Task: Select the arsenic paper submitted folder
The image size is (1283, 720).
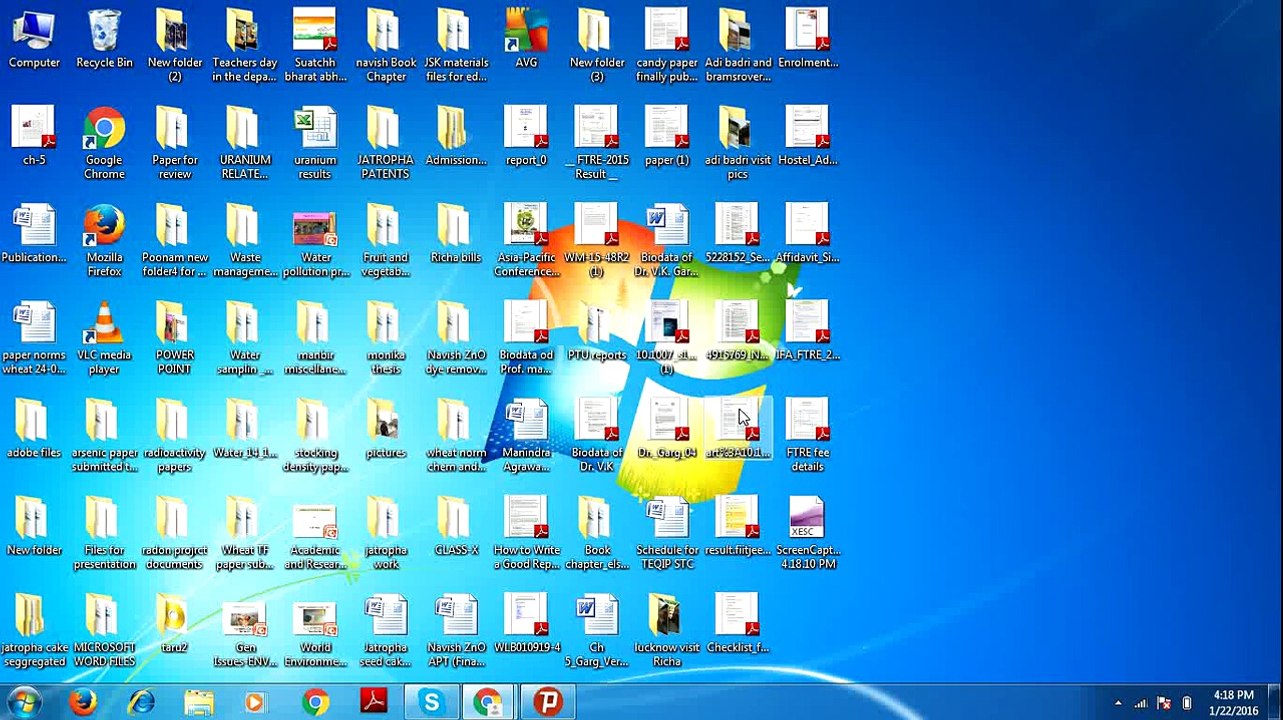Action: tap(104, 436)
